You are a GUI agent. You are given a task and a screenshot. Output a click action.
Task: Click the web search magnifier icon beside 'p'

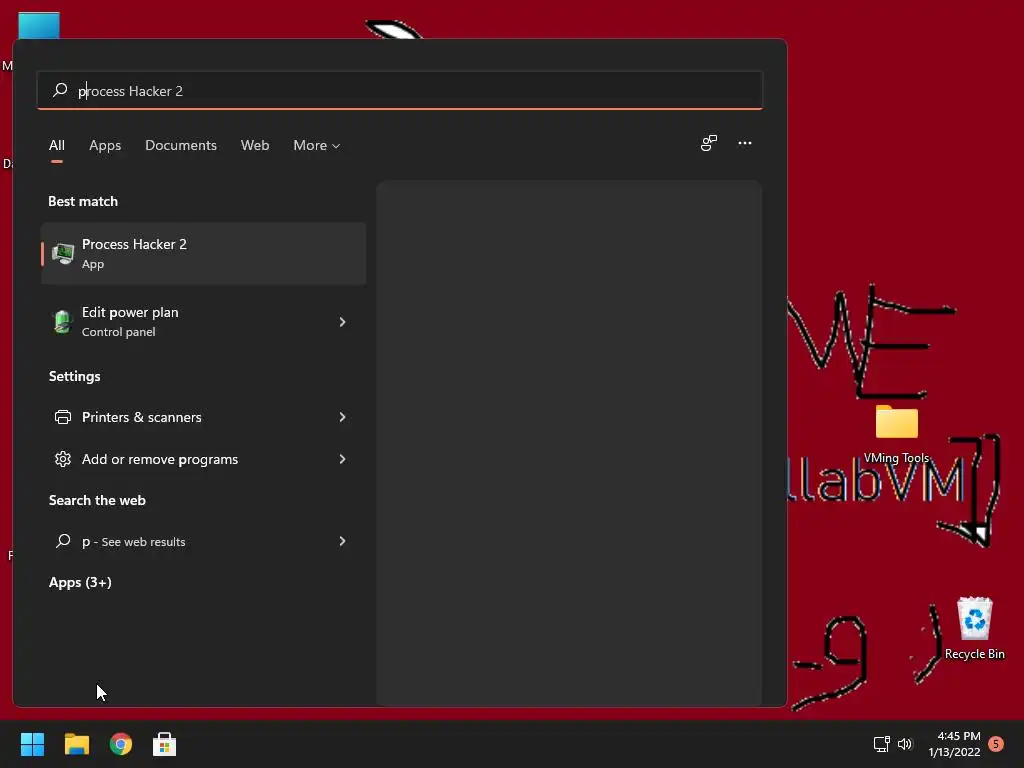(x=63, y=541)
